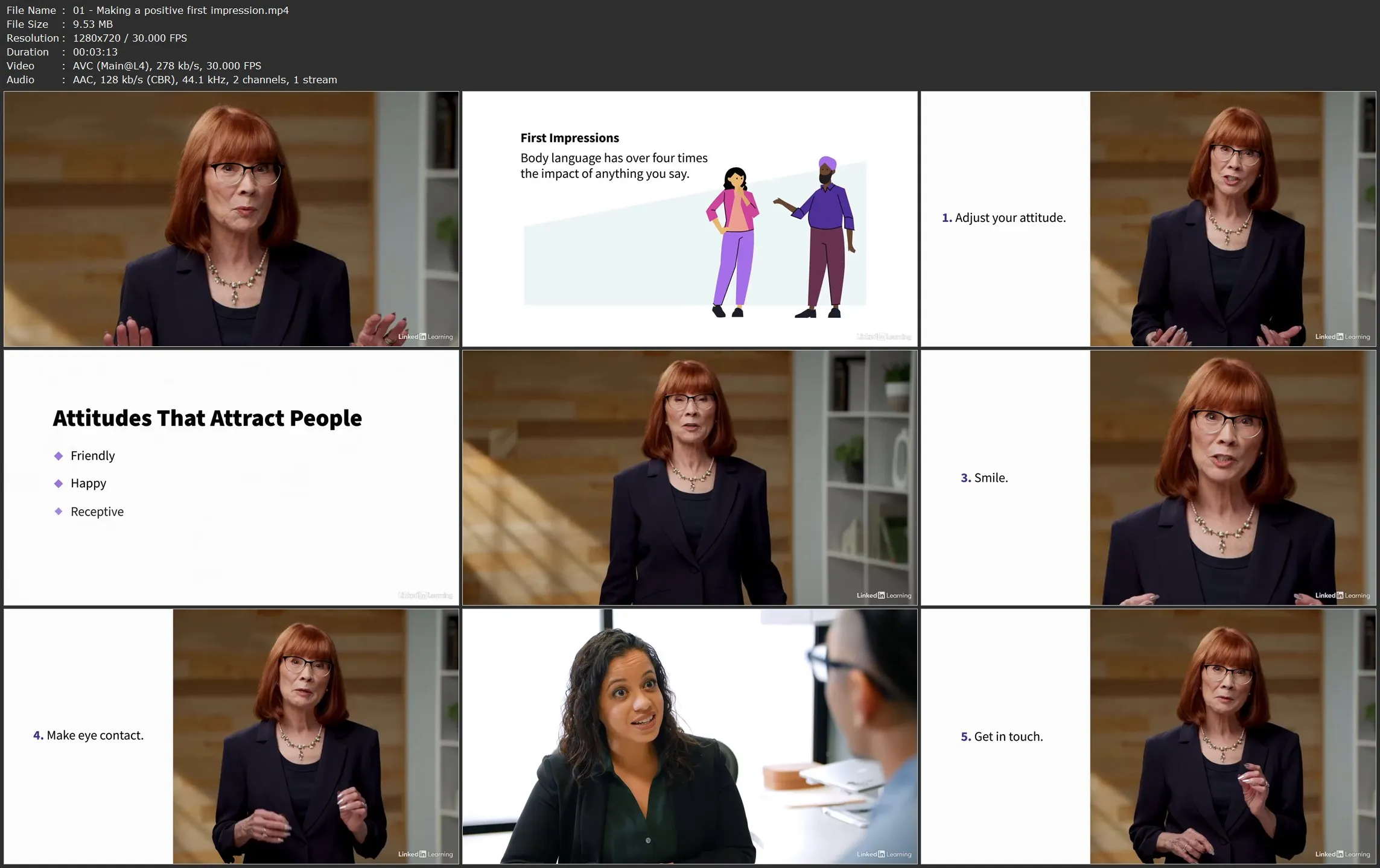Screen dimensions: 1380x868
Task: Click the resolution value 1280x720 / 30.000 FPS
Action: pos(130,38)
